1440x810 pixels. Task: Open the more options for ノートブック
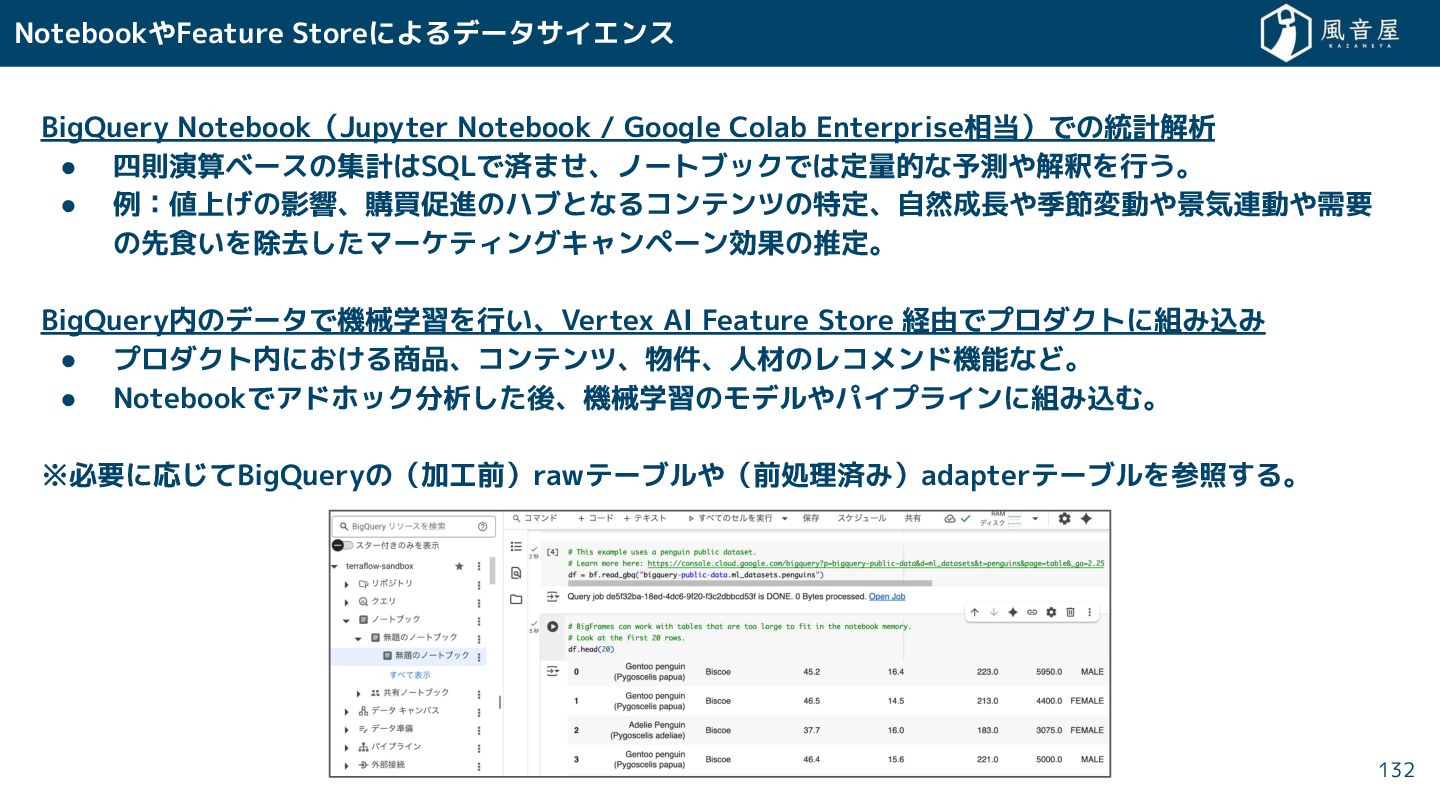[x=478, y=620]
